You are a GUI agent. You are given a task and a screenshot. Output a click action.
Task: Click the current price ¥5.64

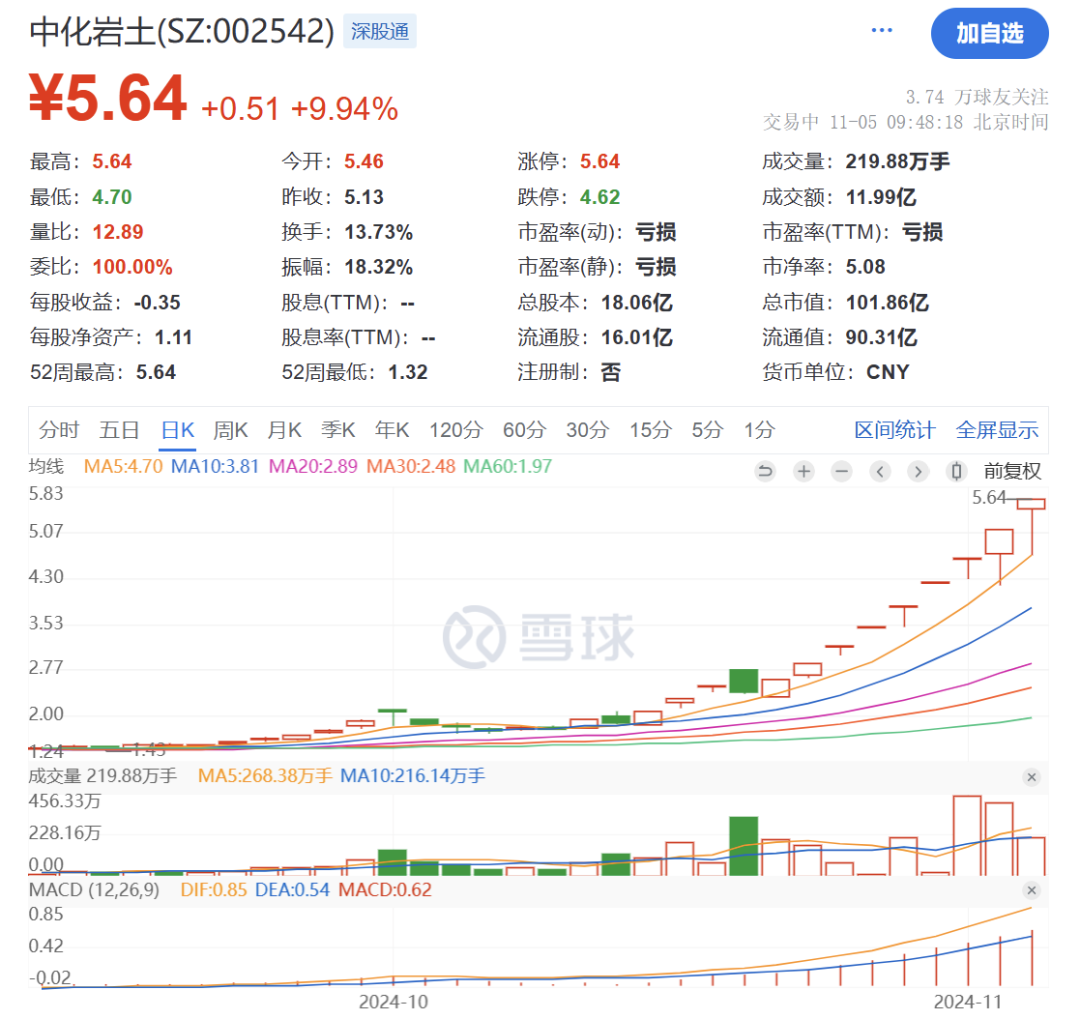point(108,98)
